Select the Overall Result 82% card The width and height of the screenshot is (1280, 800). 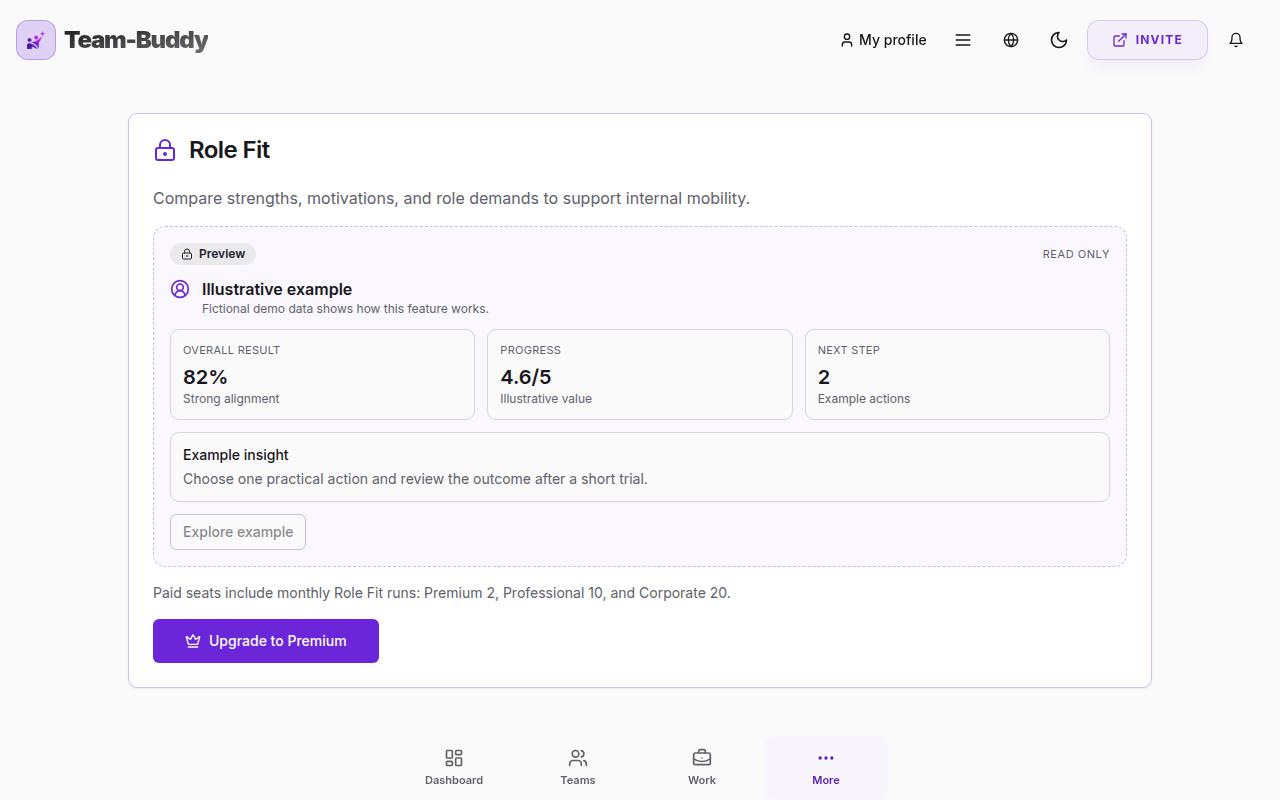point(322,374)
